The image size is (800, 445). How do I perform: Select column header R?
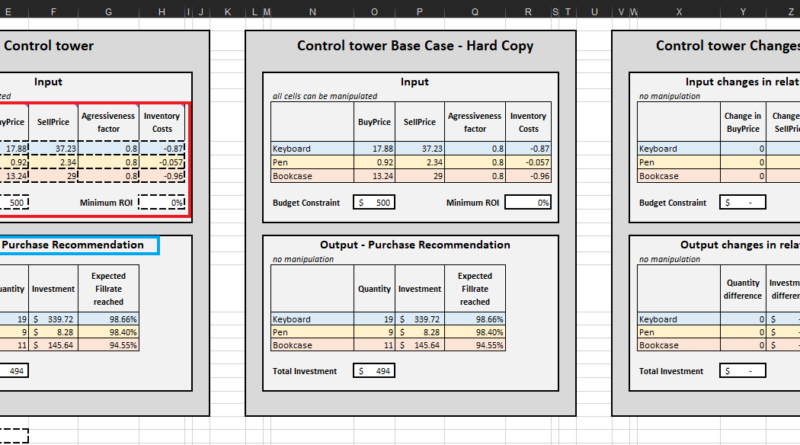click(x=528, y=12)
